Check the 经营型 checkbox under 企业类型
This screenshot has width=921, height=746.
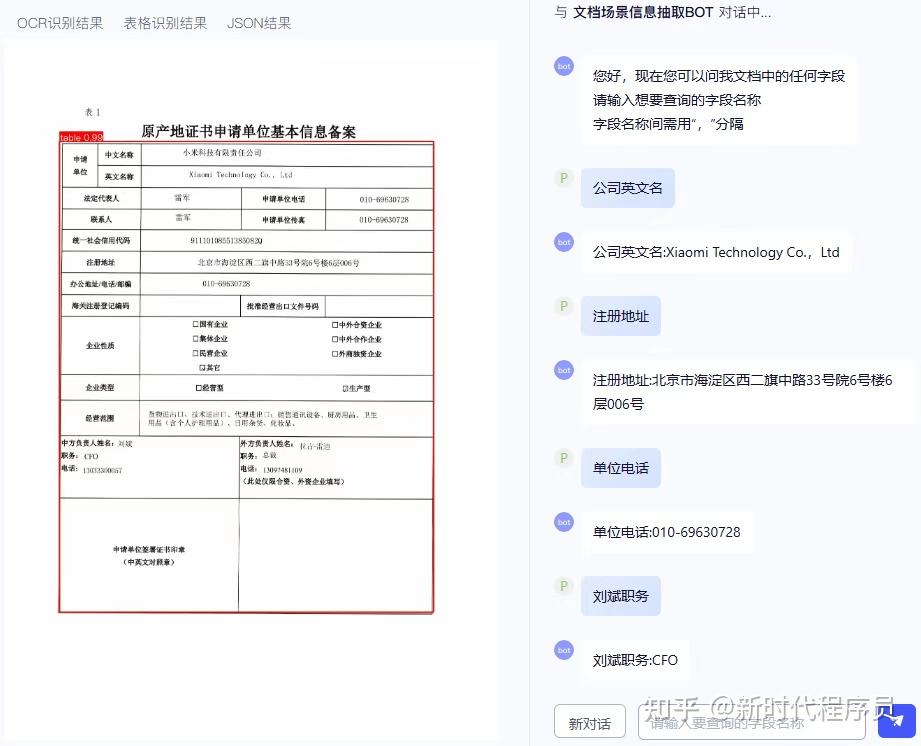tap(199, 388)
